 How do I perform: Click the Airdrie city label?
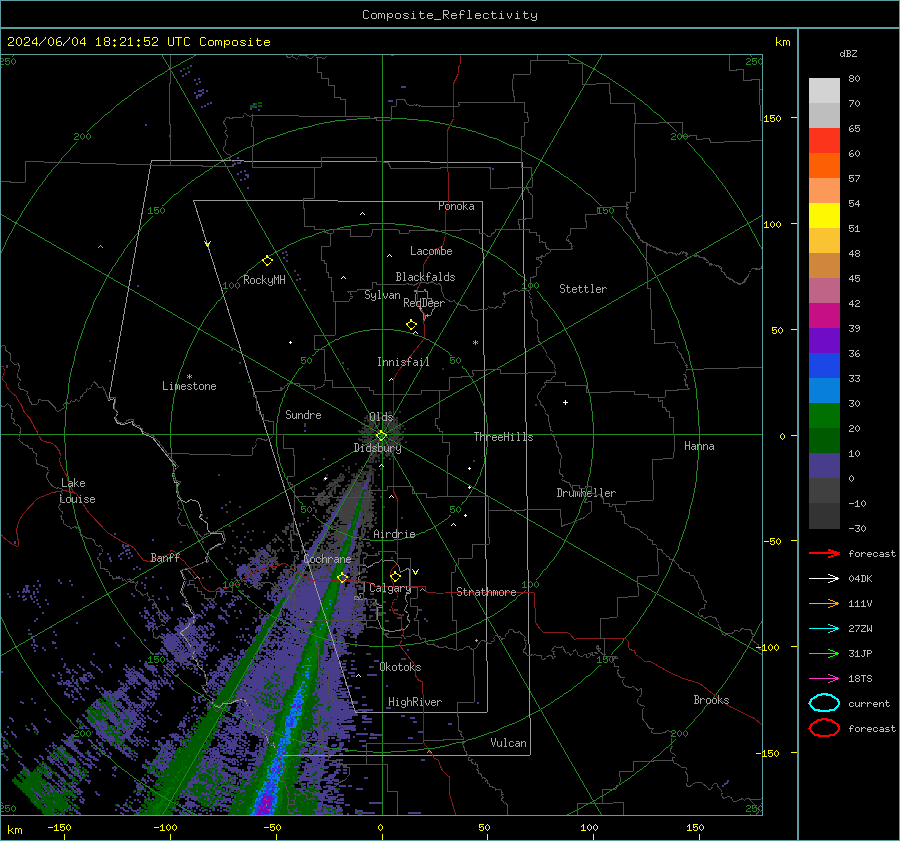[x=394, y=534]
